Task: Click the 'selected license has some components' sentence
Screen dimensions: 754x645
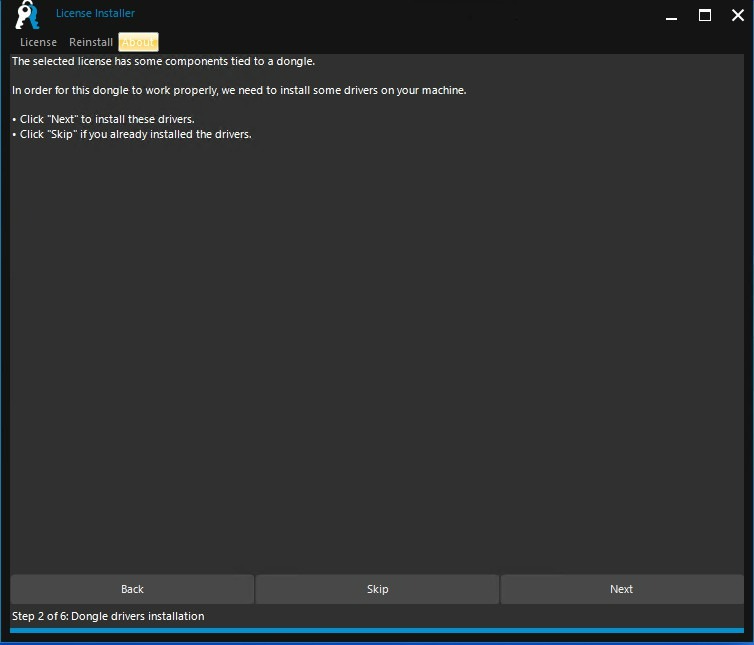Action: [163, 62]
